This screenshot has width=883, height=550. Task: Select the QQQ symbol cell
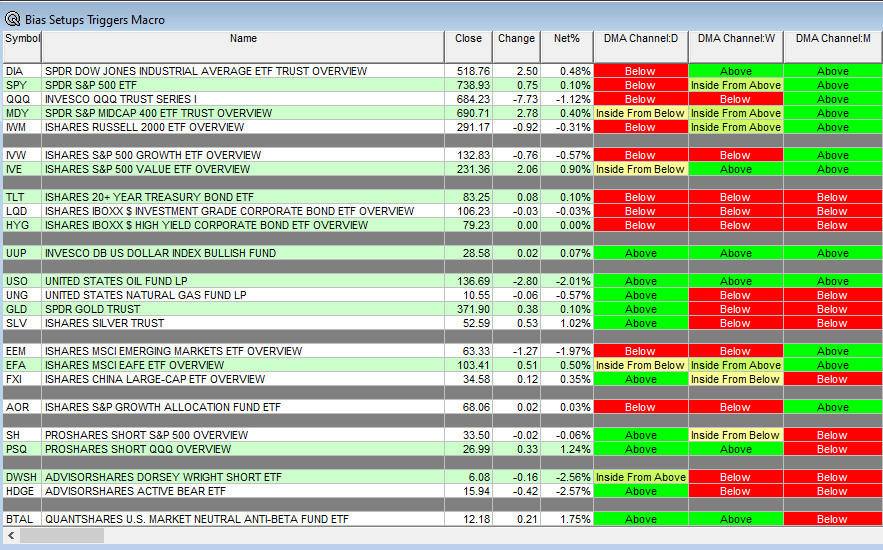click(22, 99)
